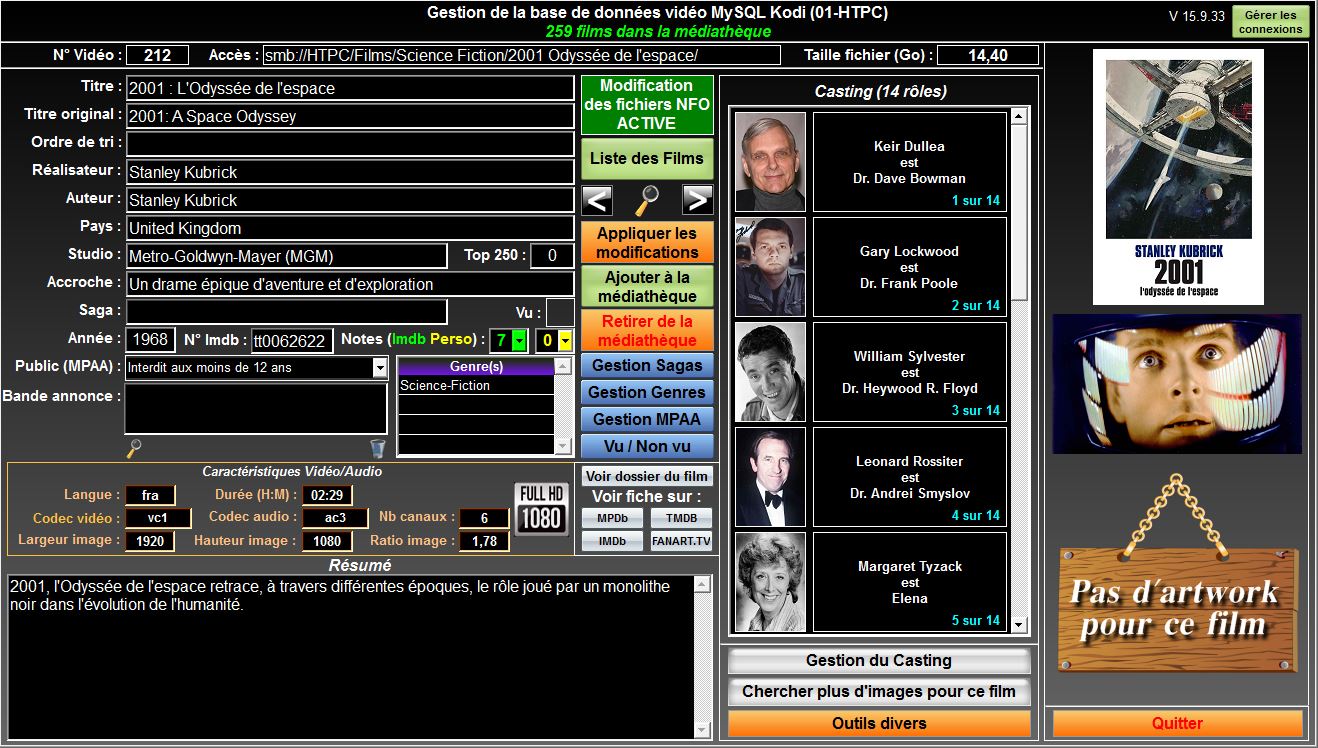Edit the N° Imdb field tt0062622
The width and height of the screenshot is (1318, 748).
(291, 341)
